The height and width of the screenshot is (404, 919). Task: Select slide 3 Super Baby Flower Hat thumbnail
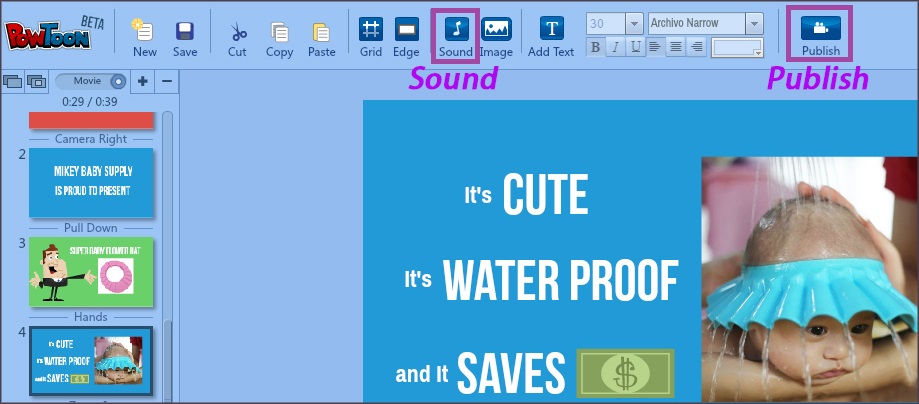click(91, 272)
